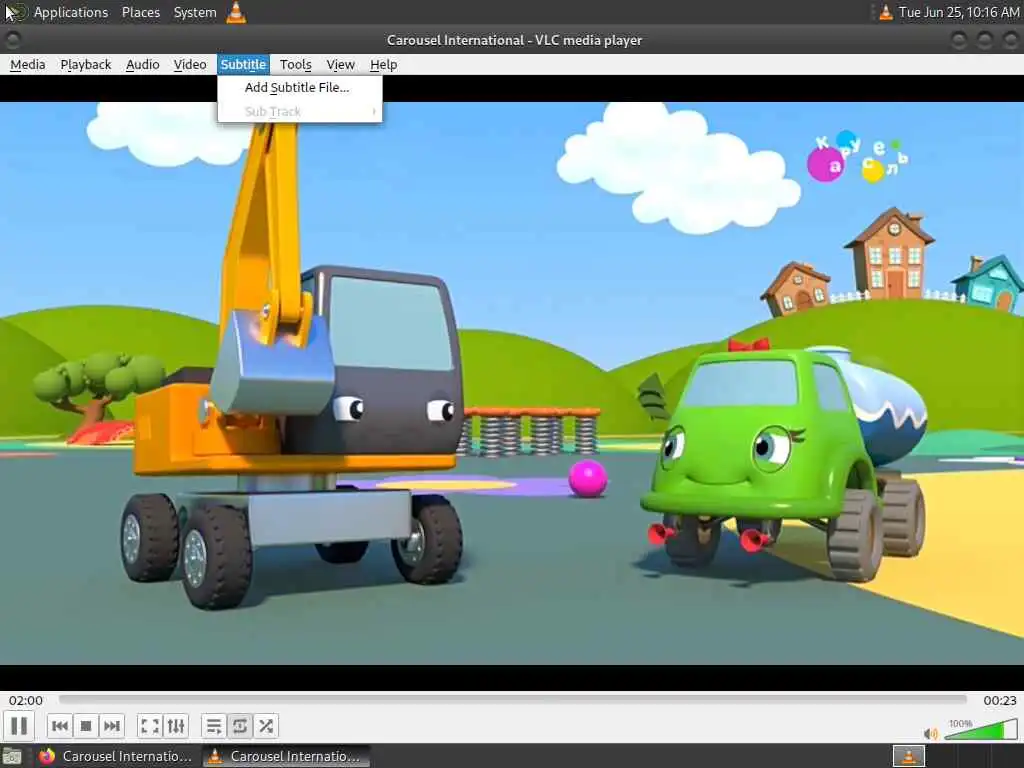Select VLC Carousel International taskbar window
The image size is (1024, 768).
pyautogui.click(x=285, y=756)
